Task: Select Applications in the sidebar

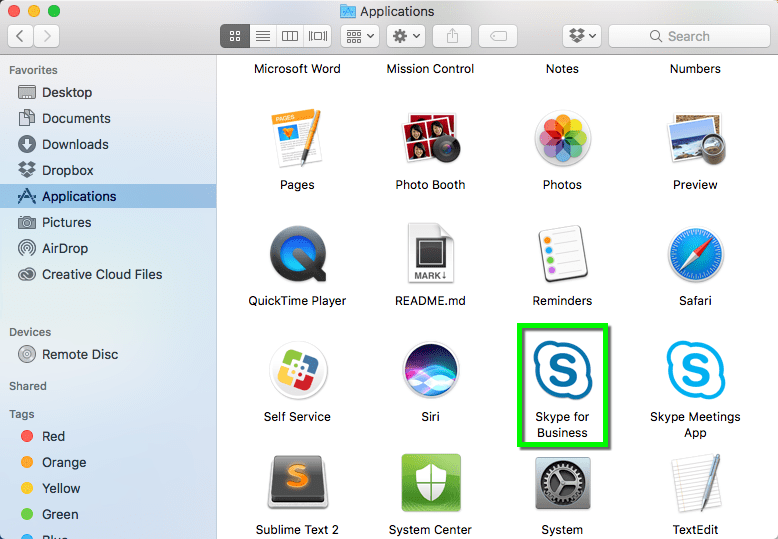Action: pyautogui.click(x=108, y=196)
